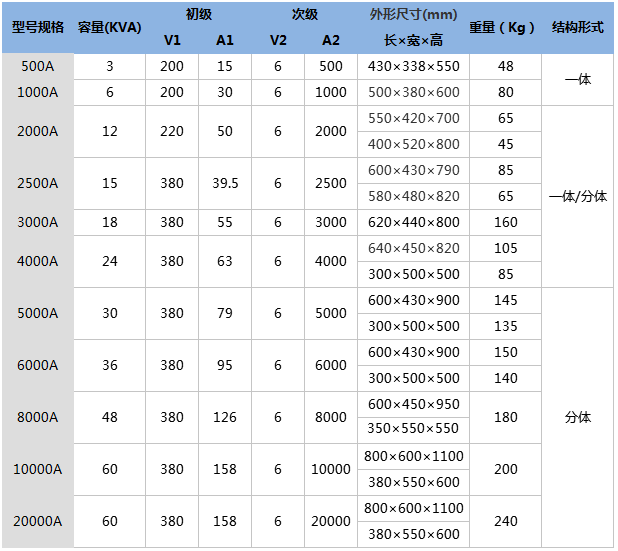Click weight value 140
This screenshot has width=618, height=551.
[506, 378]
